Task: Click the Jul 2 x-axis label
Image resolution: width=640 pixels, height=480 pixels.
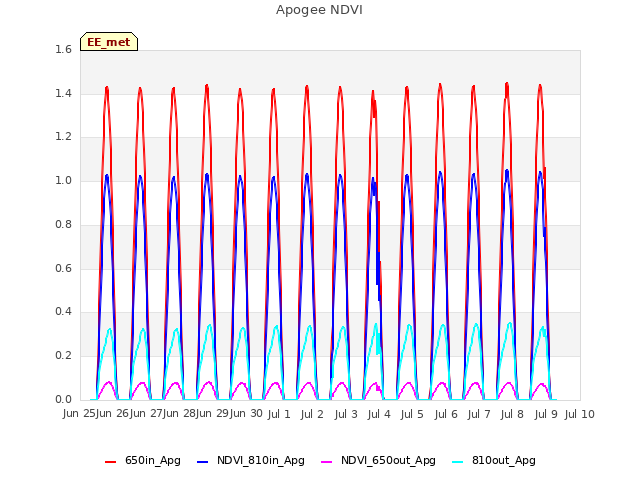Action: pyautogui.click(x=312, y=414)
